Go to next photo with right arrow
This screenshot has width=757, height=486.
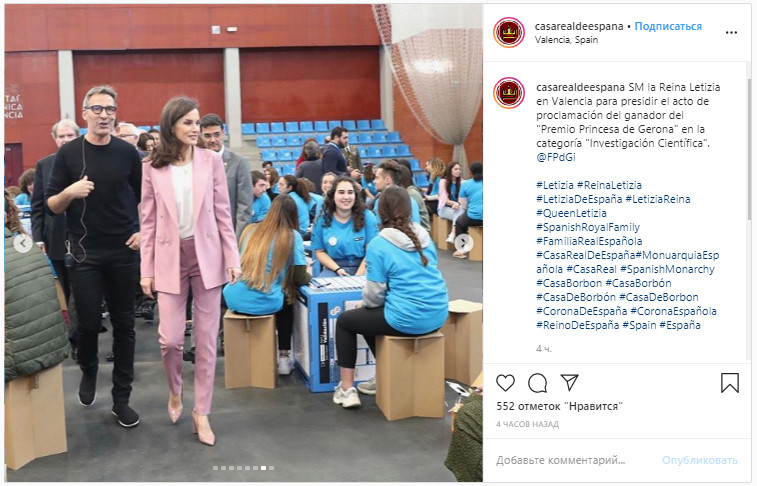click(463, 243)
